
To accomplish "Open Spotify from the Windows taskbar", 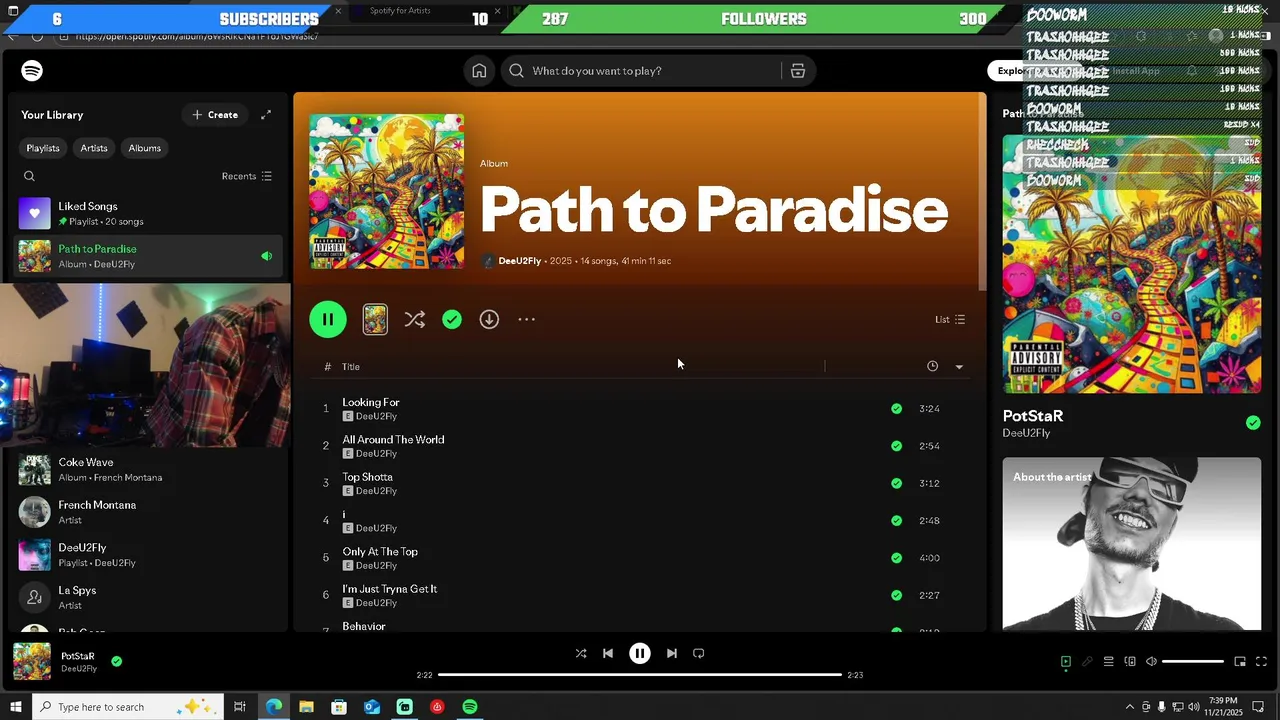I will tap(470, 707).
